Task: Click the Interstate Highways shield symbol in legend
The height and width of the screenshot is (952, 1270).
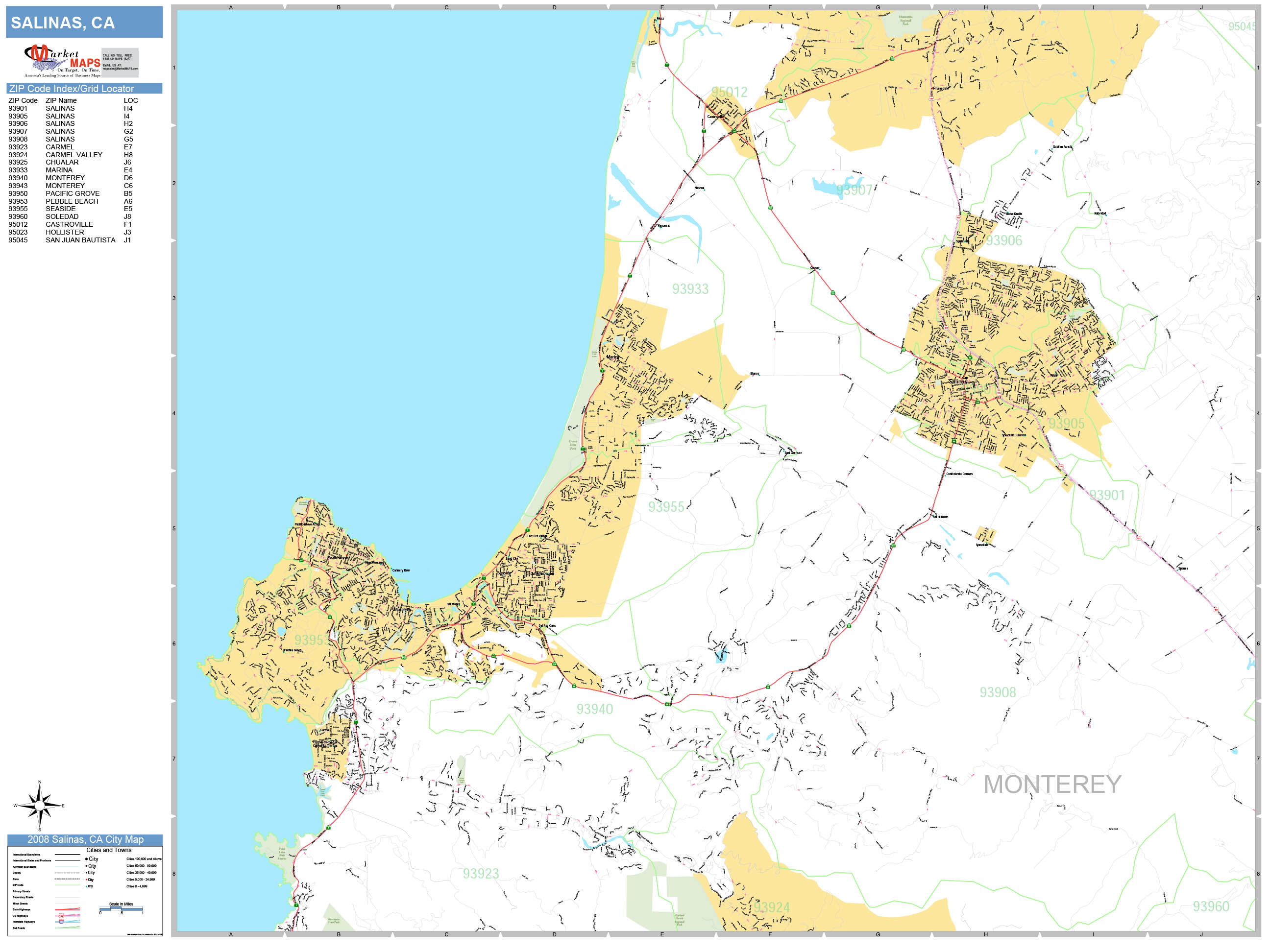Action: (x=61, y=922)
